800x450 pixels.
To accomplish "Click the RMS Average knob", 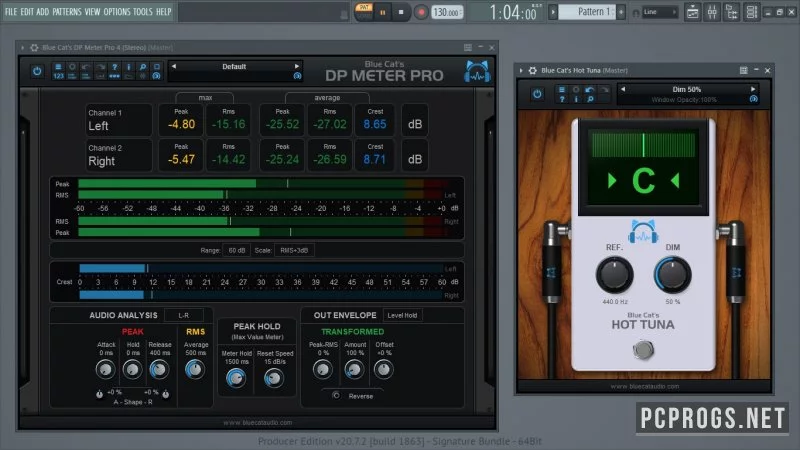I will pos(195,369).
